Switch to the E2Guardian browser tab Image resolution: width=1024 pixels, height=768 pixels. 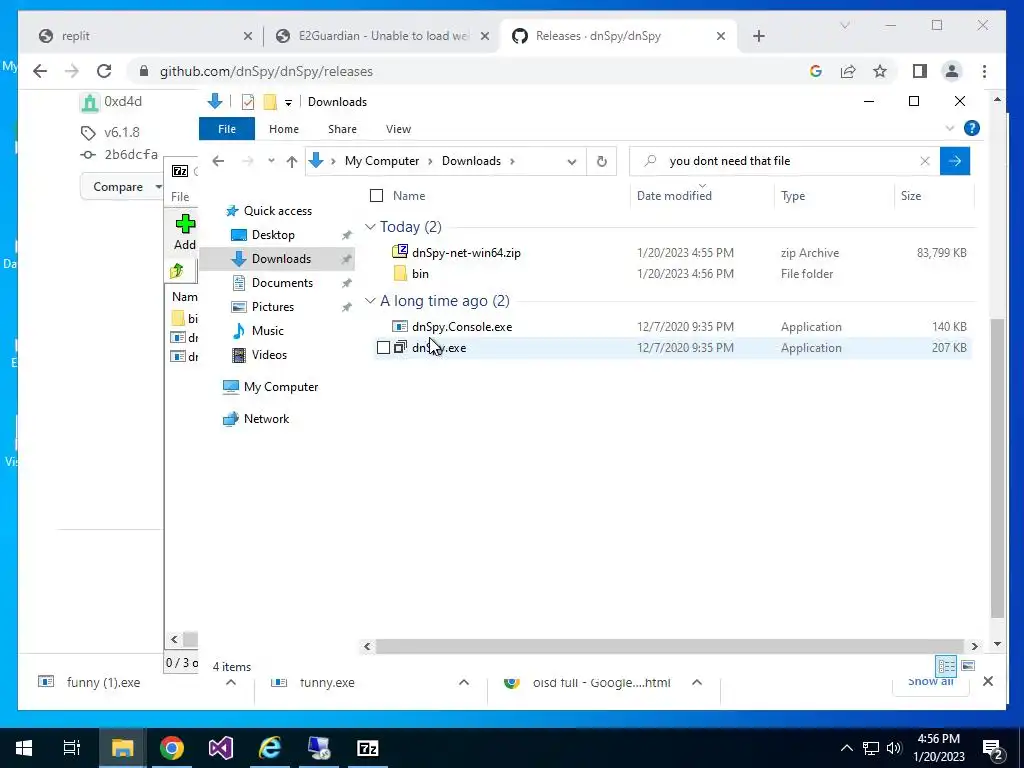click(x=384, y=36)
